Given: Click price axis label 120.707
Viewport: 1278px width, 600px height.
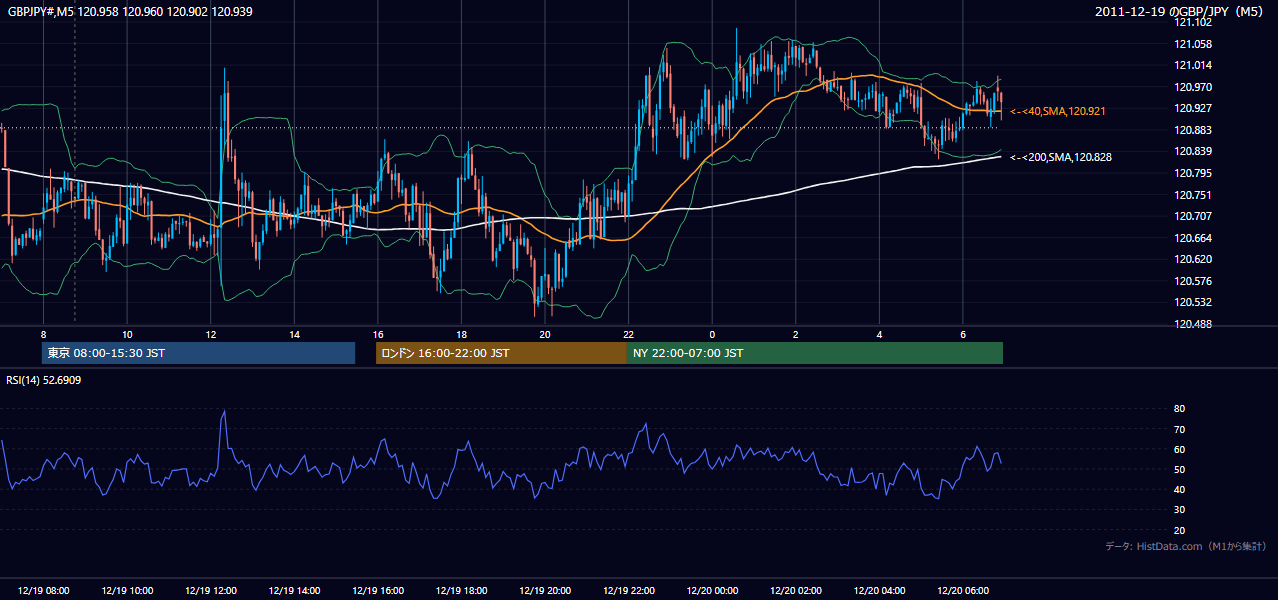Looking at the screenshot, I should 1193,216.
